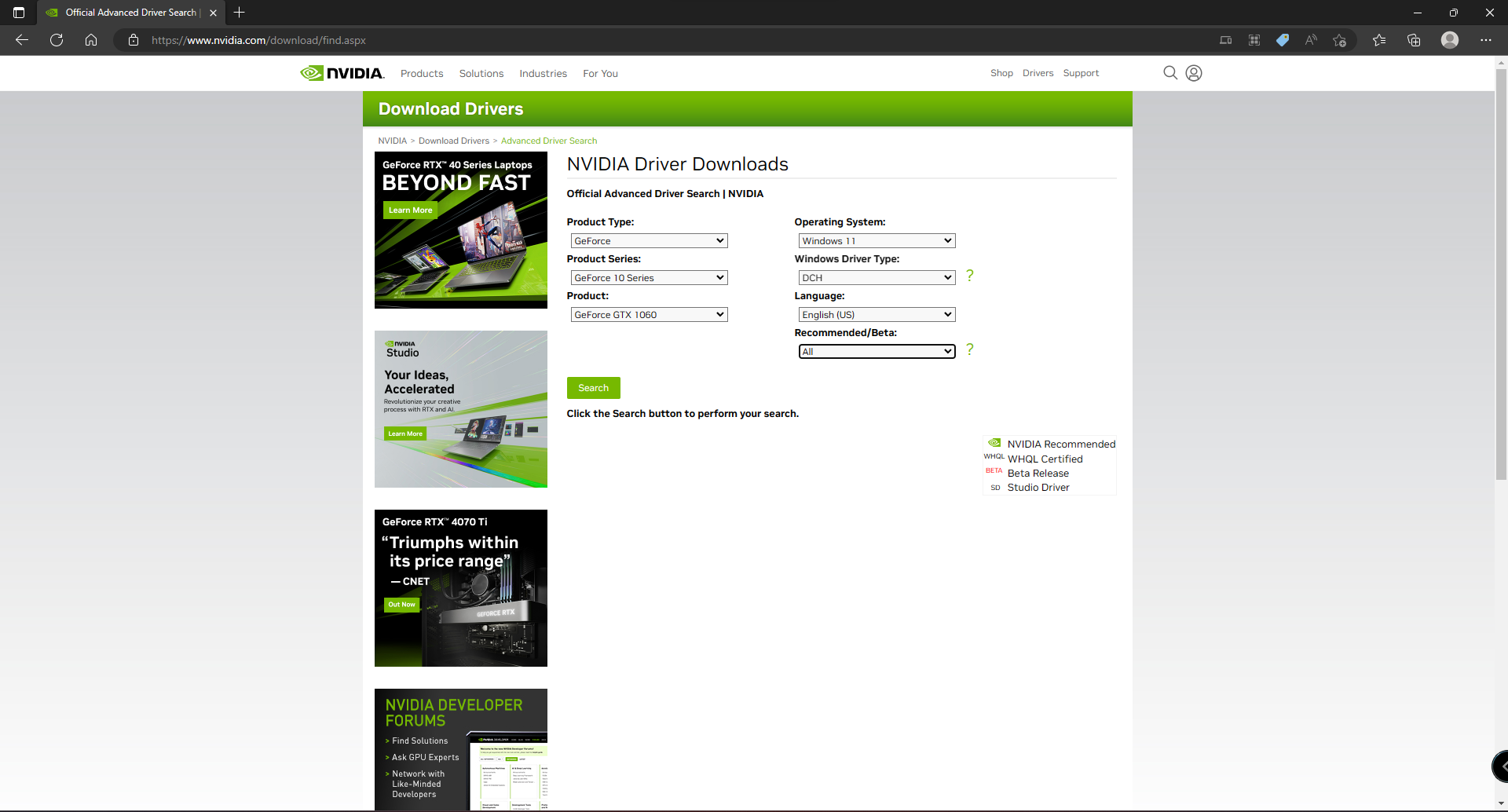The height and width of the screenshot is (812, 1508).
Task: Click the green Search button
Action: point(593,388)
